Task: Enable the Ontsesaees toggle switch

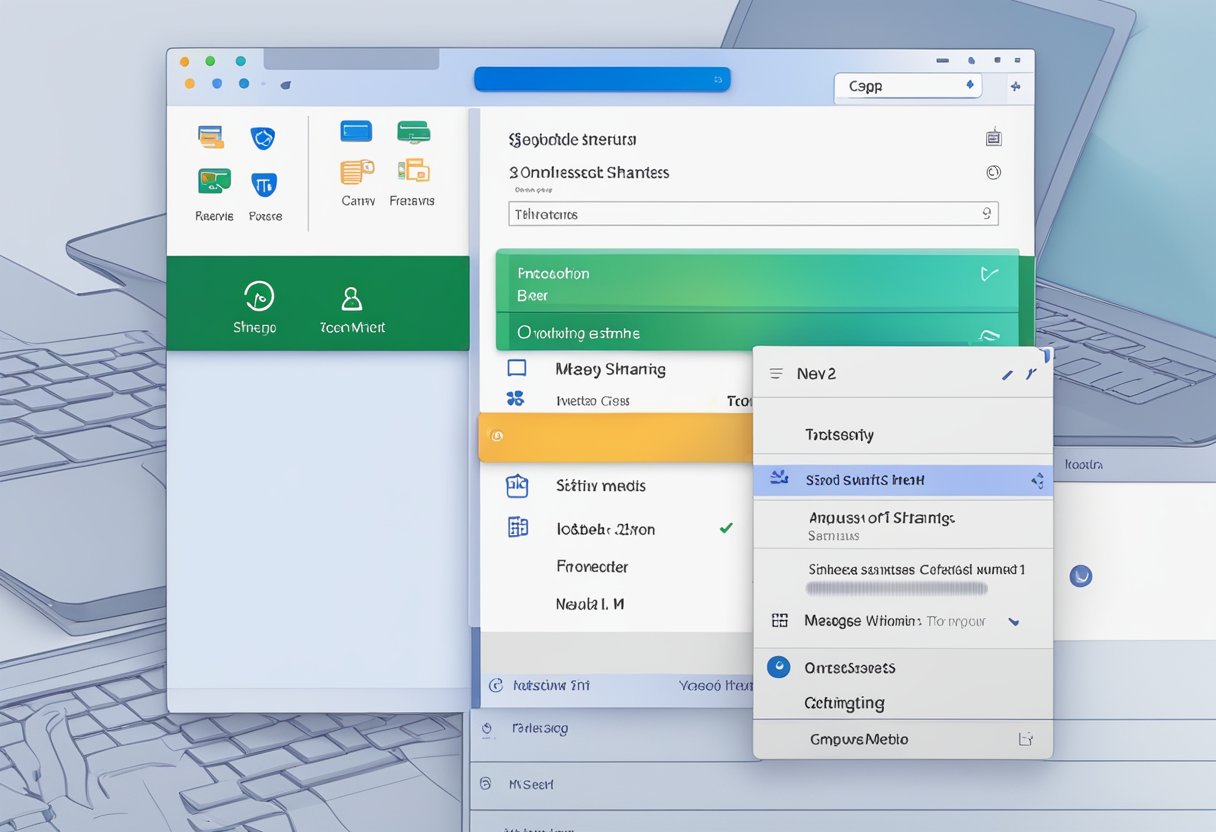Action: [x=778, y=667]
